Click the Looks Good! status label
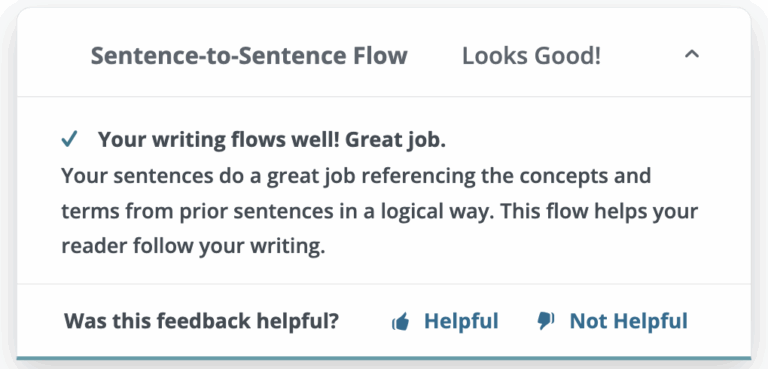Image resolution: width=768 pixels, height=369 pixels. click(x=531, y=56)
